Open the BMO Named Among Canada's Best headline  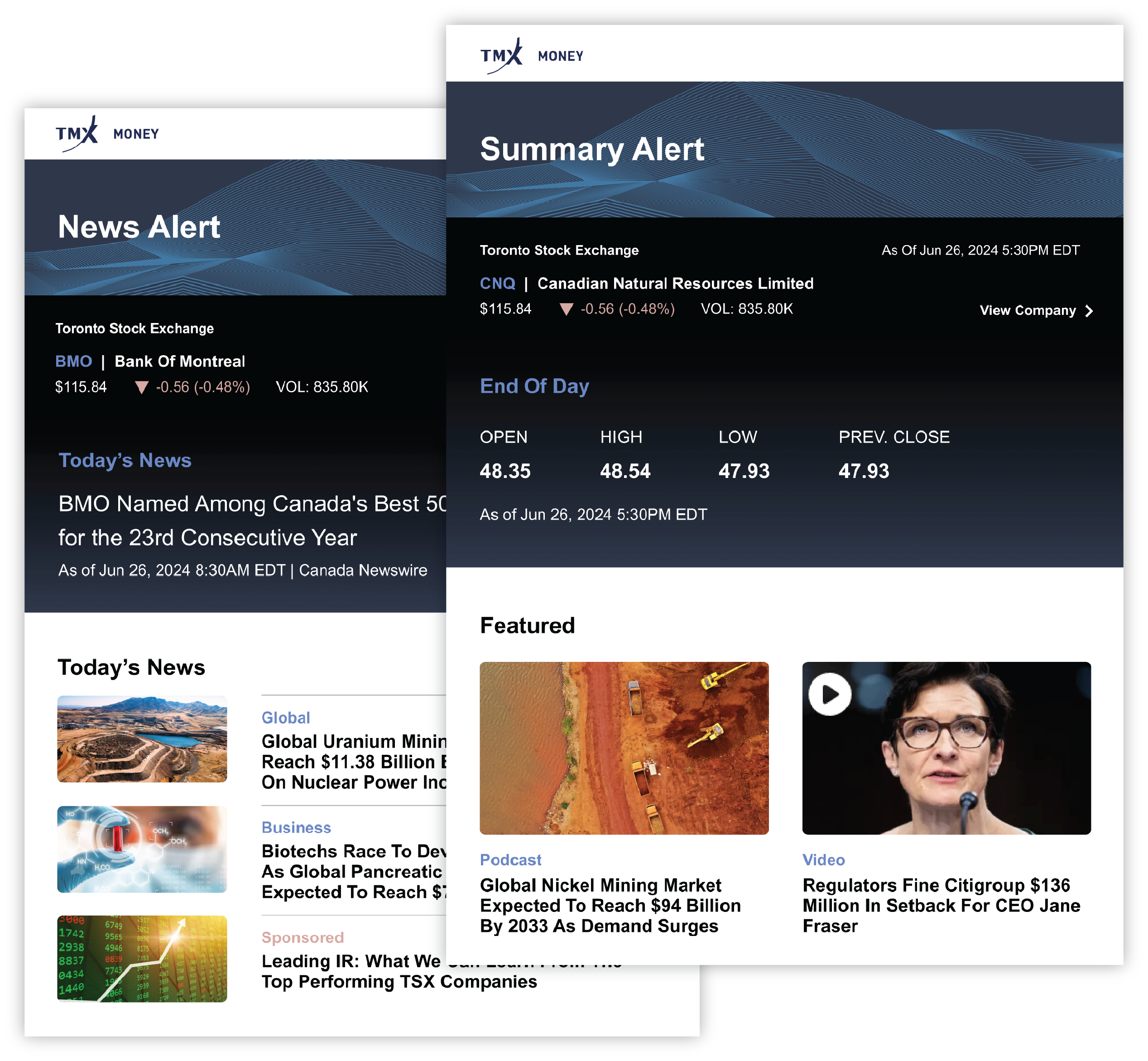pos(253,520)
